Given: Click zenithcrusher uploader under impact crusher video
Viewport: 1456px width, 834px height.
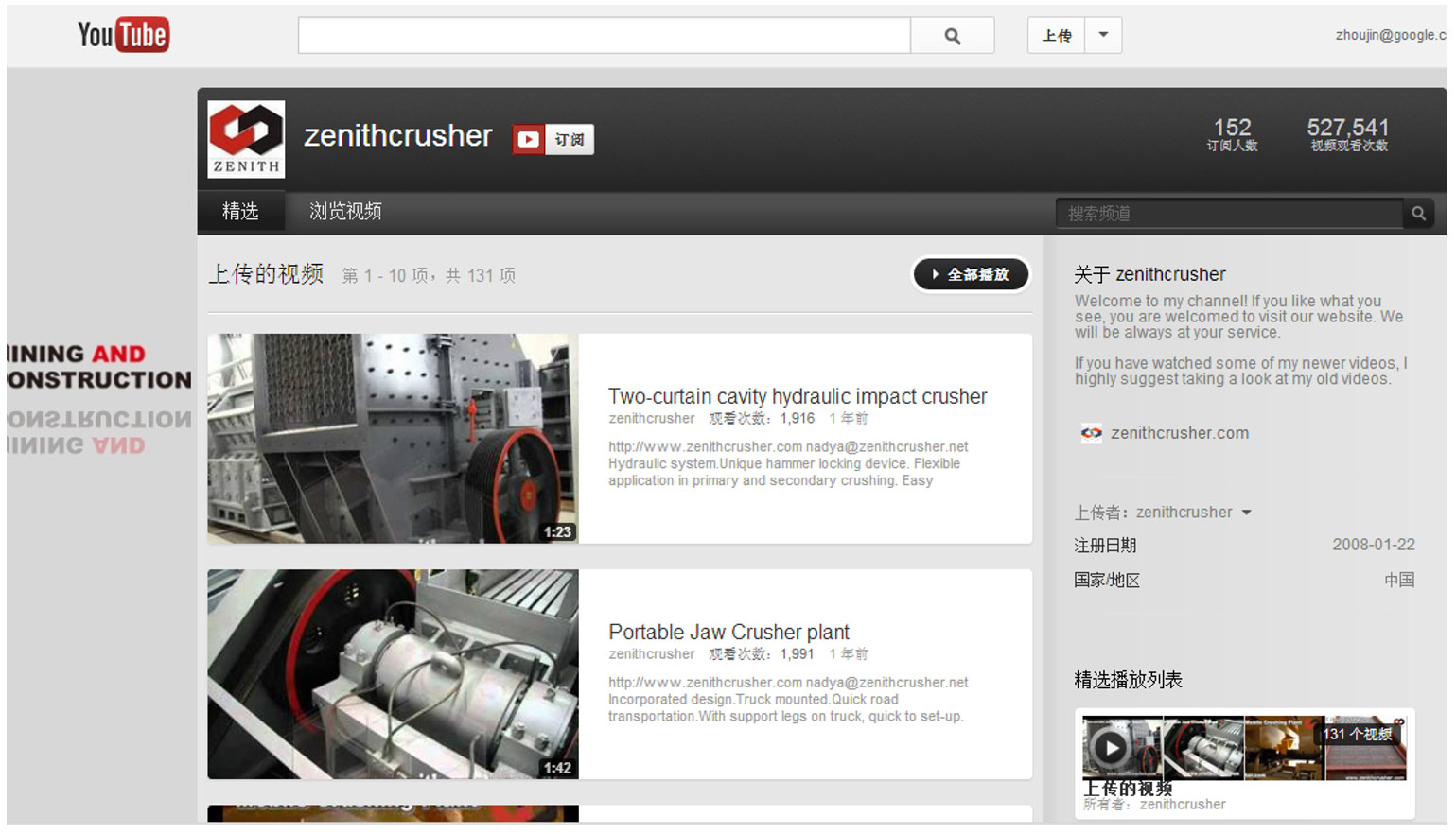Looking at the screenshot, I should 651,418.
